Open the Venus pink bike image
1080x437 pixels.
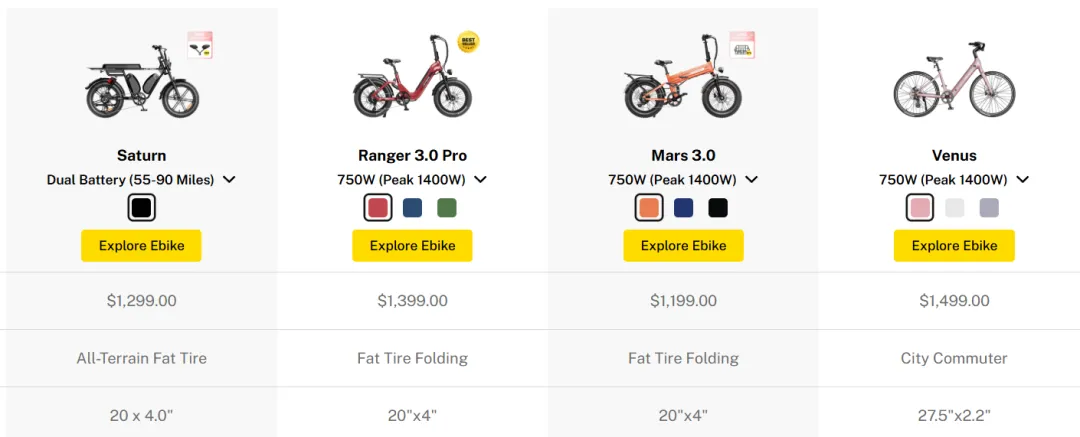[954, 79]
